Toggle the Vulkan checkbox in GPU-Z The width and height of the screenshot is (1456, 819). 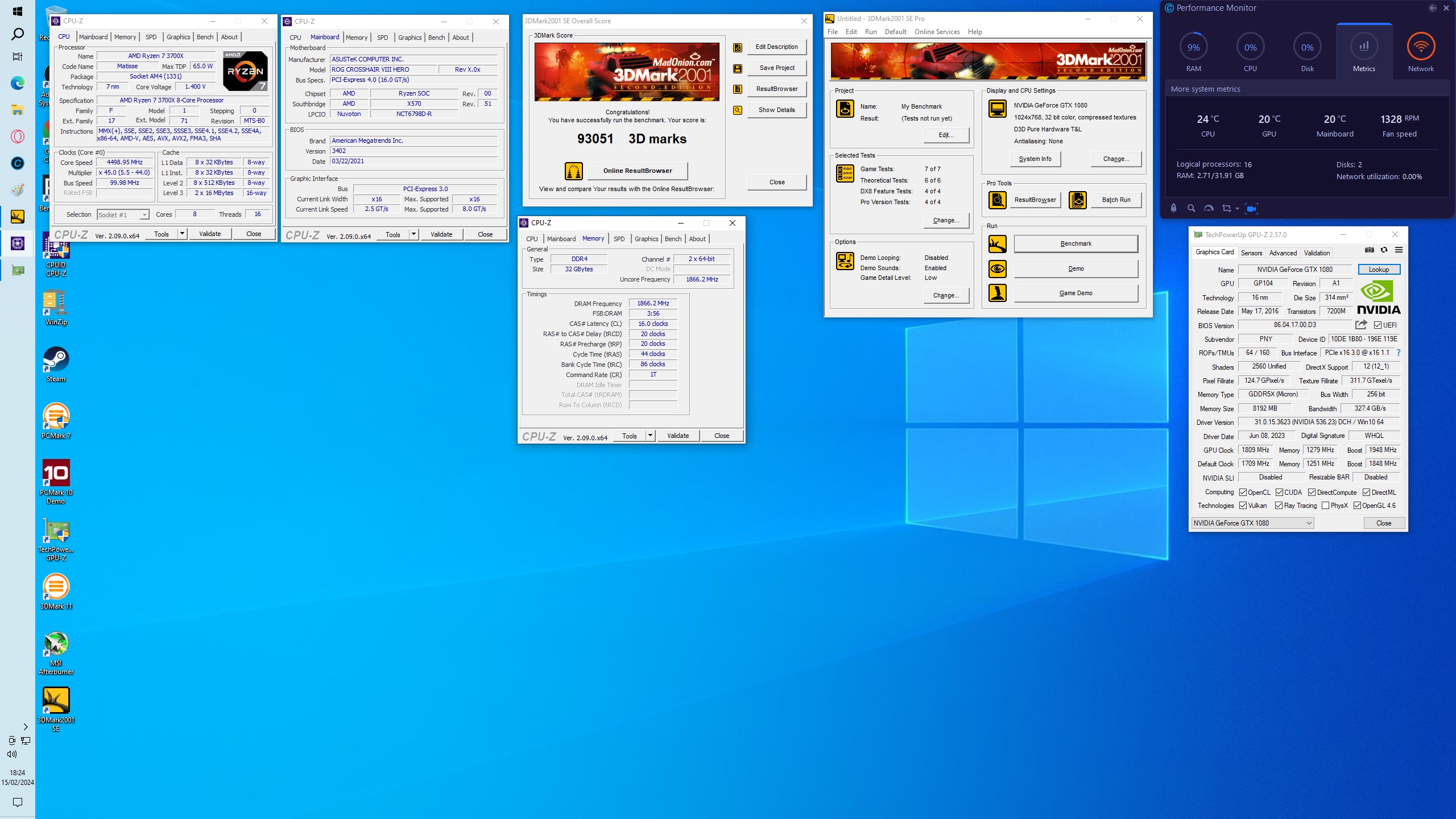pyautogui.click(x=1243, y=506)
